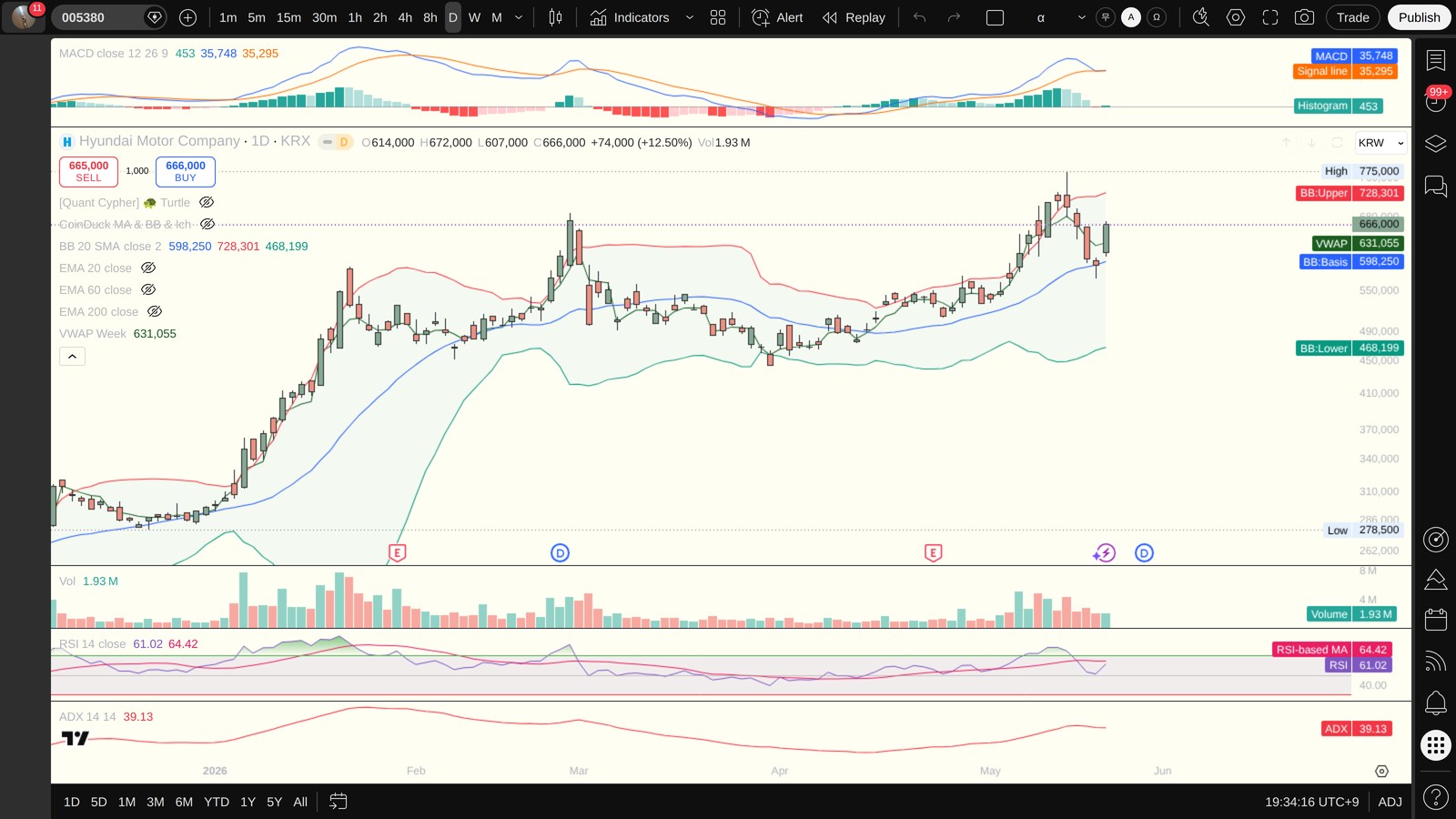Viewport: 1456px width, 819px height.
Task: Toggle the 'A' circle button in top toolbar
Action: (1131, 17)
